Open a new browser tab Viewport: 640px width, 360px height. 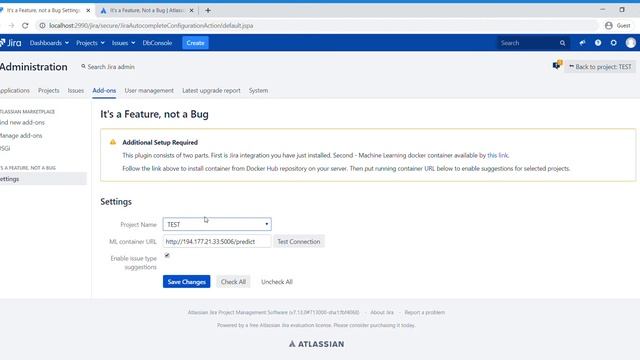click(208, 10)
